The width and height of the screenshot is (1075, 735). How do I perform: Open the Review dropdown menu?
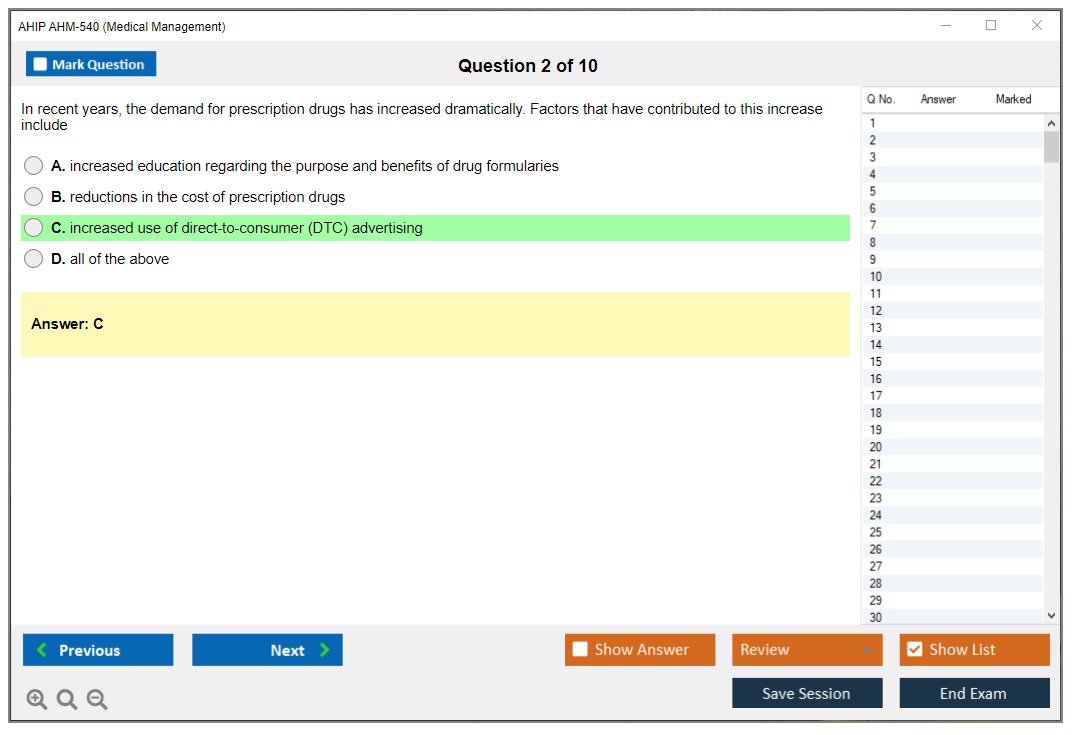coord(806,650)
